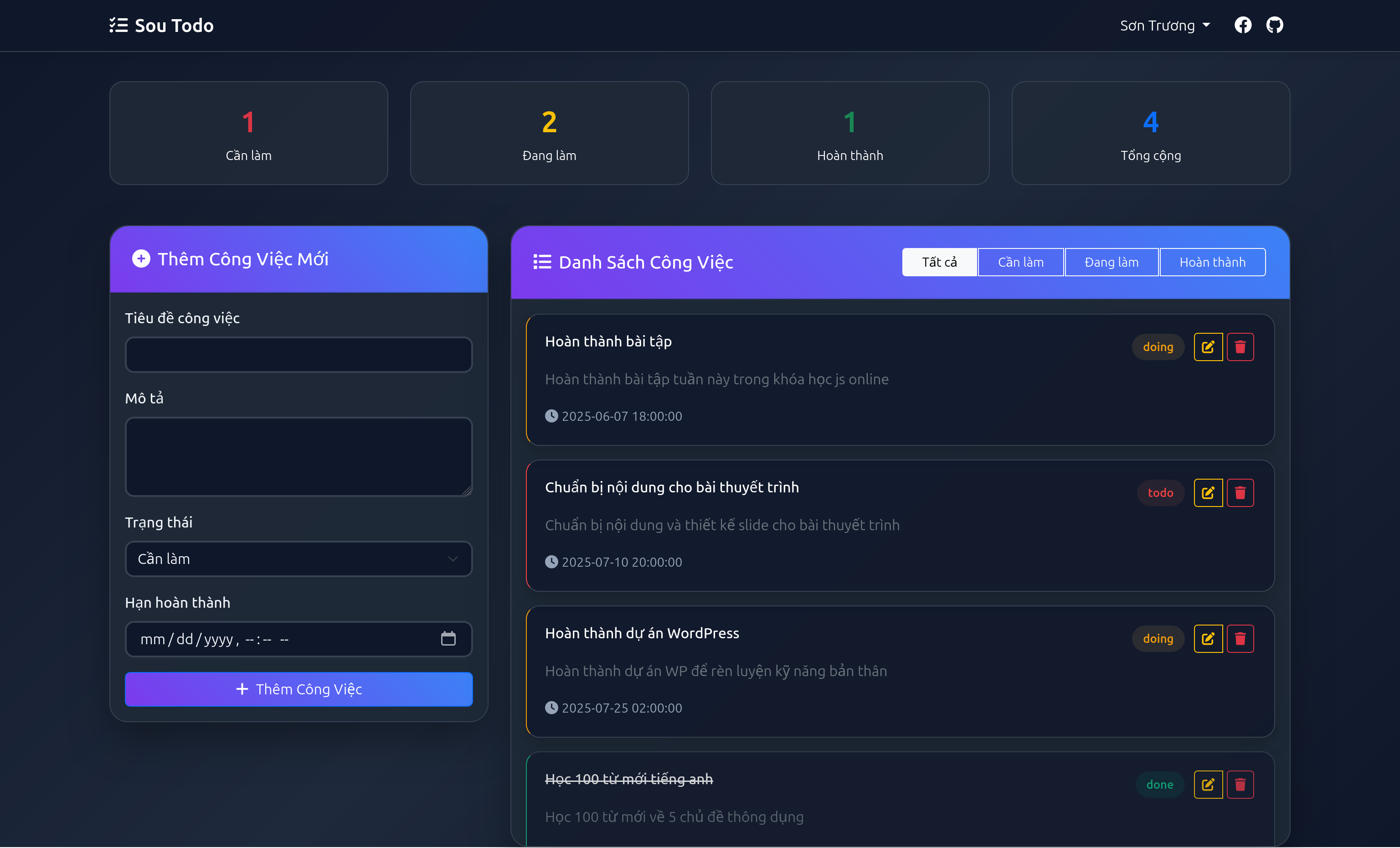Click the 'Cần làm' count card
The height and width of the screenshot is (848, 1400).
tap(248, 133)
